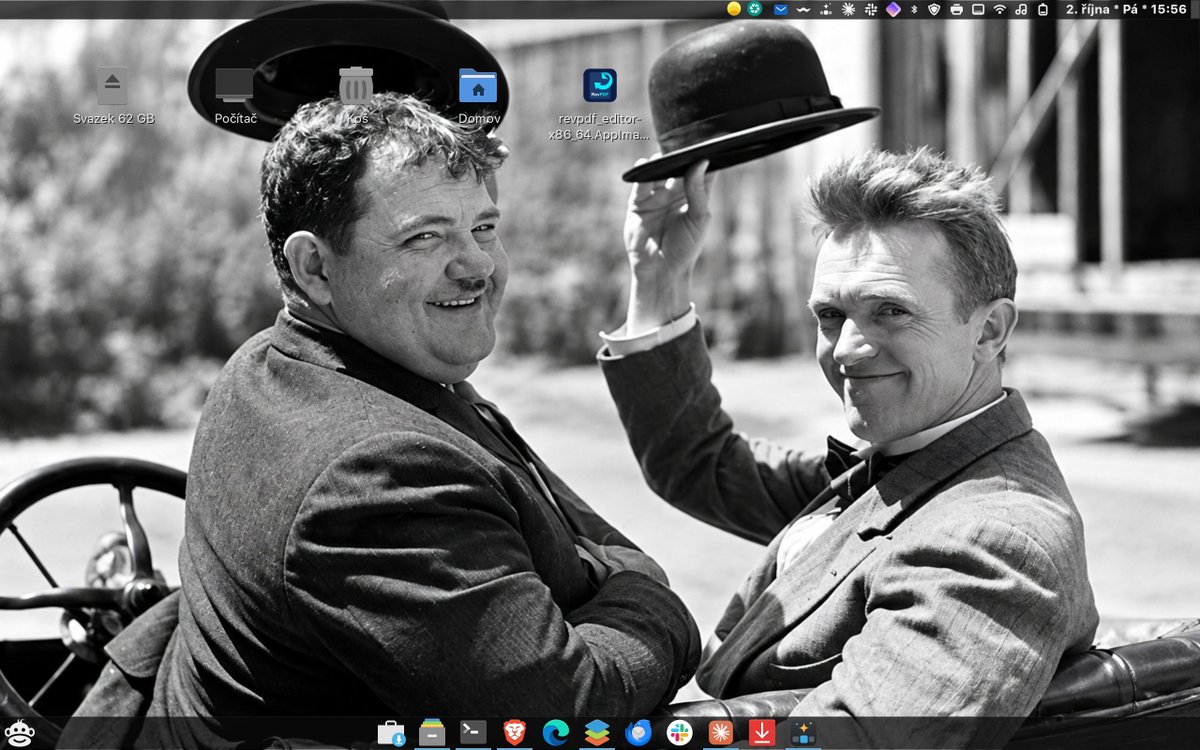Open the sparkle app at dock end
Image resolution: width=1200 pixels, height=750 pixels.
(803, 732)
